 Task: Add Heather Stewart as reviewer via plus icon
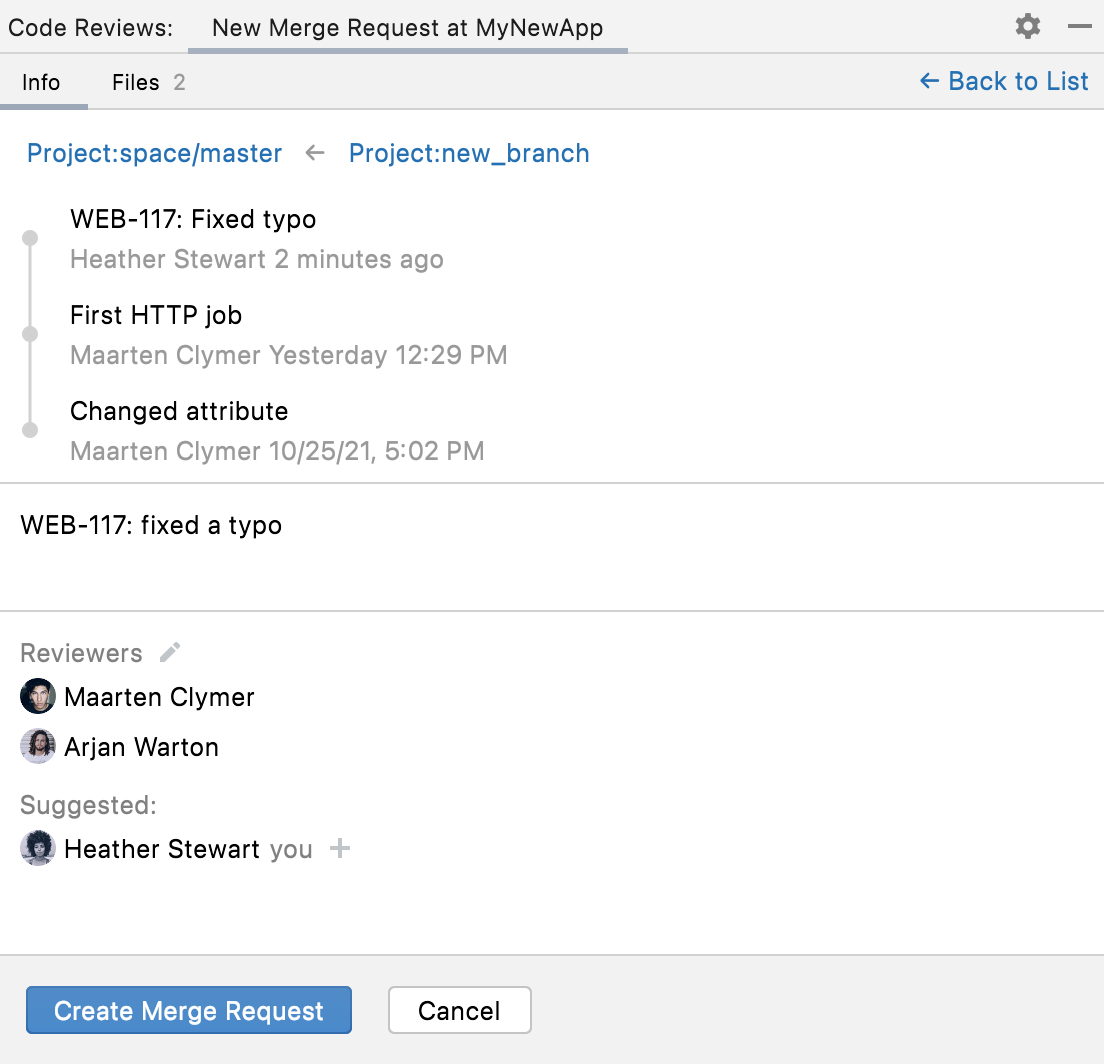(341, 849)
